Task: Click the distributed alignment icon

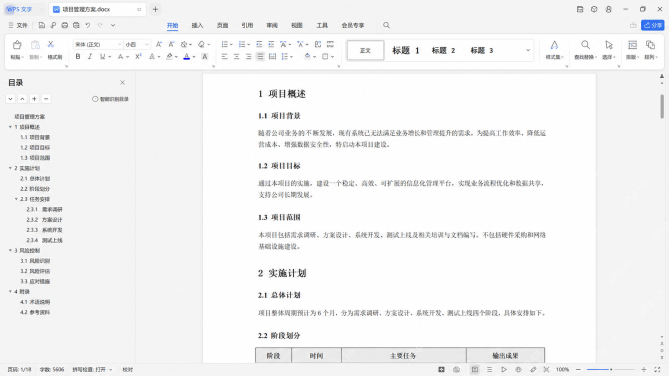Action: [272, 57]
